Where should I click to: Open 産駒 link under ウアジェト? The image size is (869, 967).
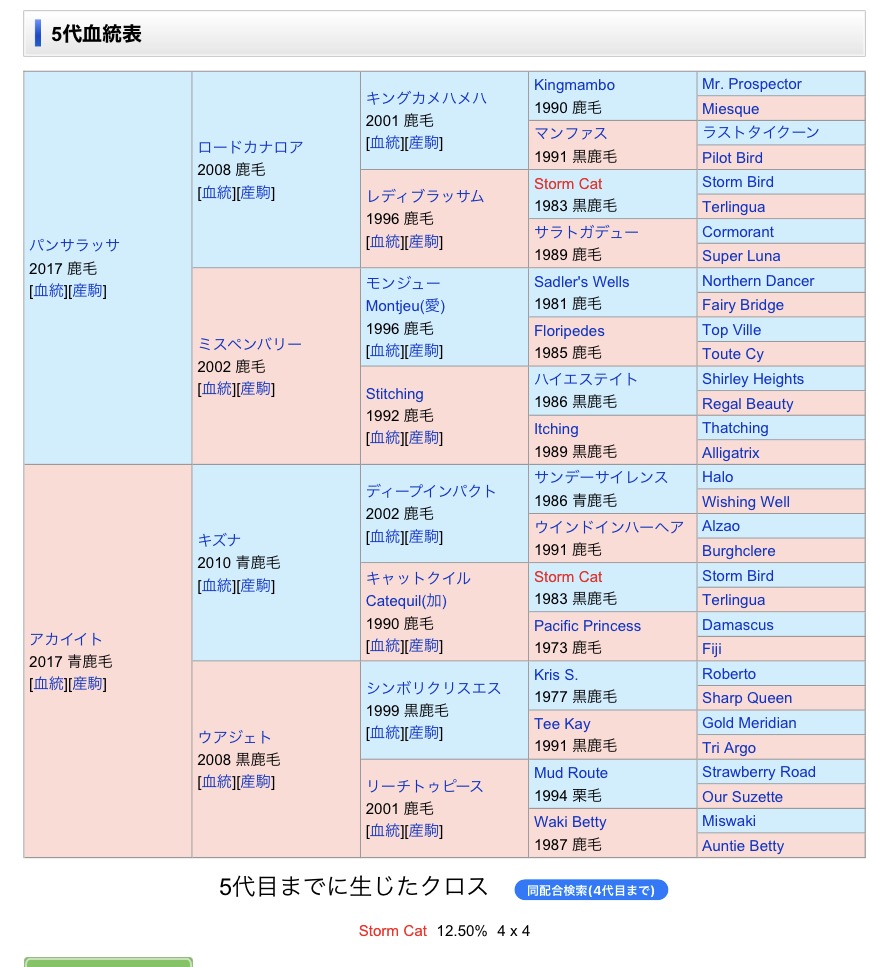coord(255,782)
